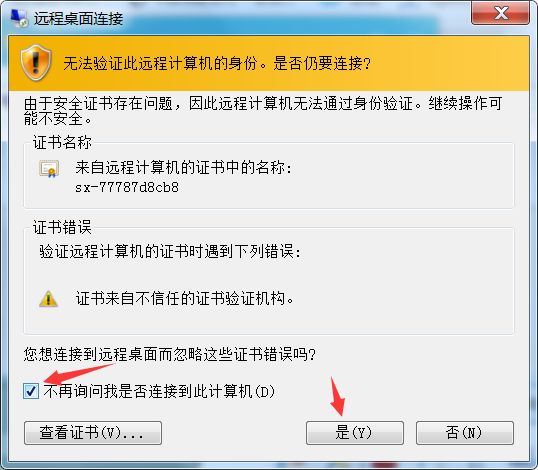This screenshot has width=538, height=470.
Task: Click the 远程桌面连接 window title text
Action: (x=78, y=18)
